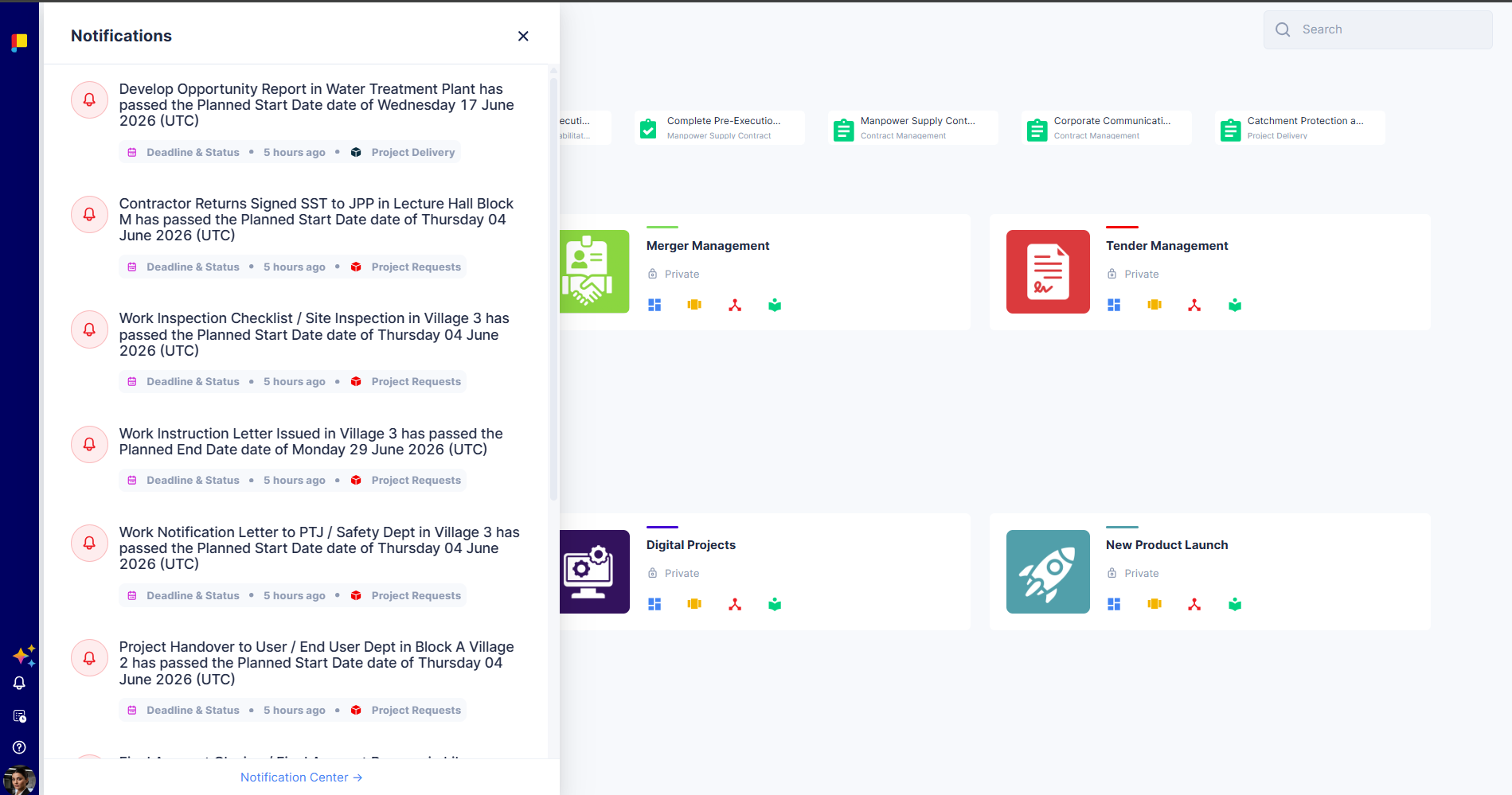The height and width of the screenshot is (795, 1512).
Task: Open the Water Treatment Plant notification
Action: (x=317, y=105)
